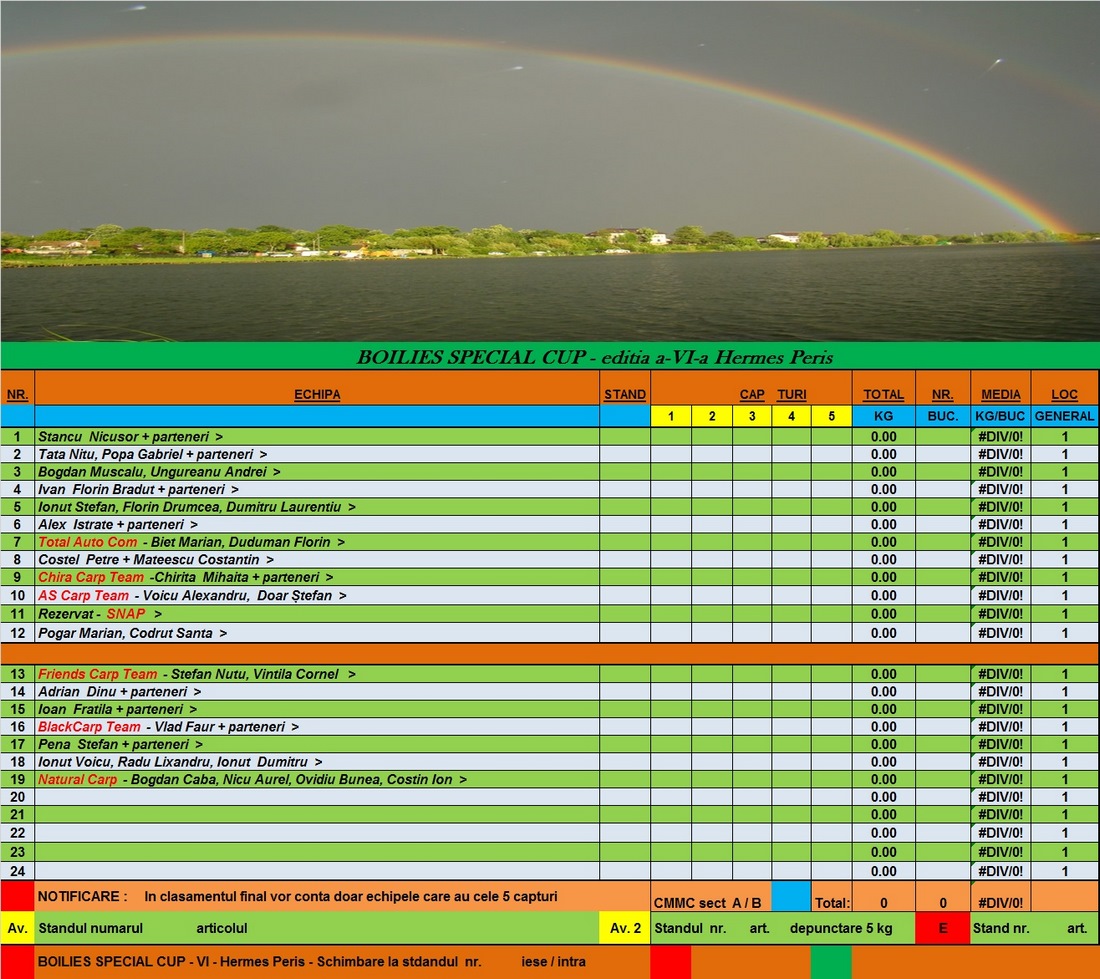The width and height of the screenshot is (1100, 979).
Task: Select yellow cap turi column 5 header
Action: pos(831,416)
